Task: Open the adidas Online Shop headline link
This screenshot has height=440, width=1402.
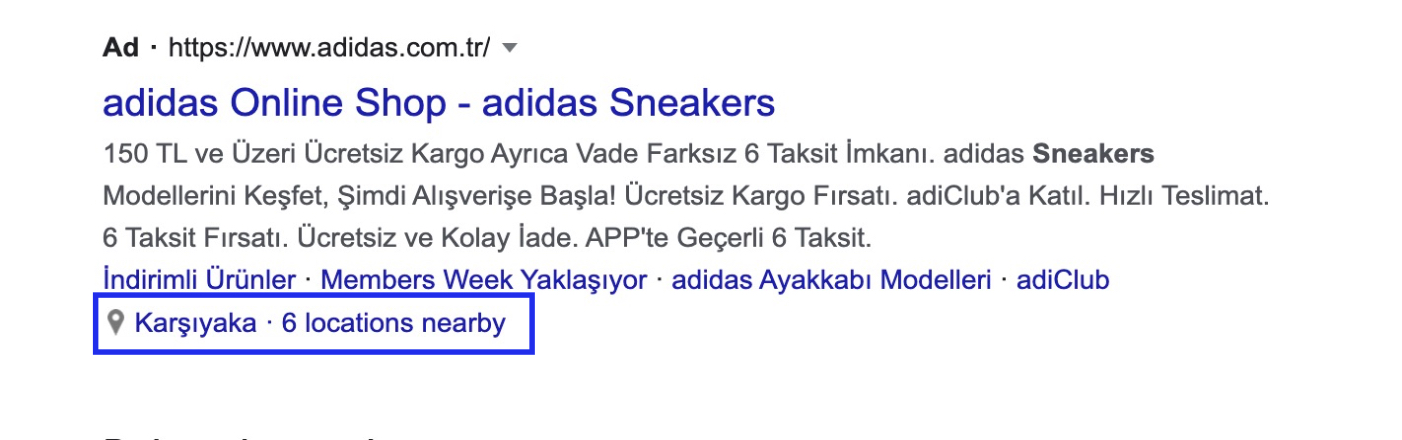Action: (x=439, y=102)
